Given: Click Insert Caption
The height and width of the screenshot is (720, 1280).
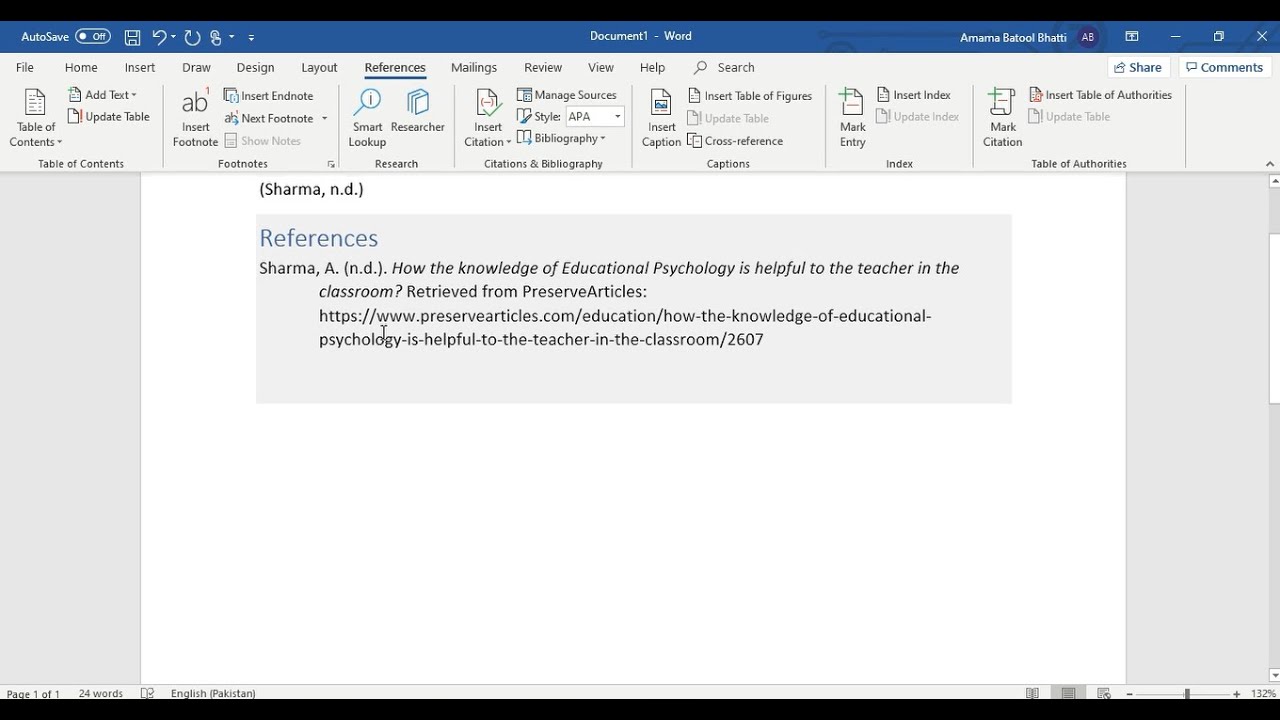Looking at the screenshot, I should 661,118.
